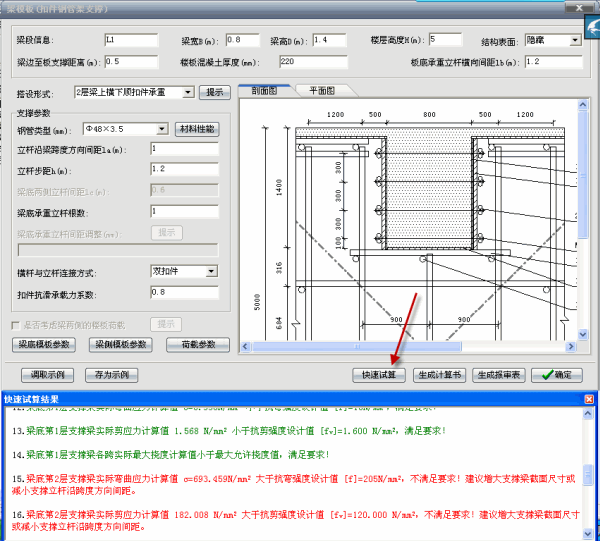
Task: Click the bird logo icon at top right
Action: coord(593,27)
